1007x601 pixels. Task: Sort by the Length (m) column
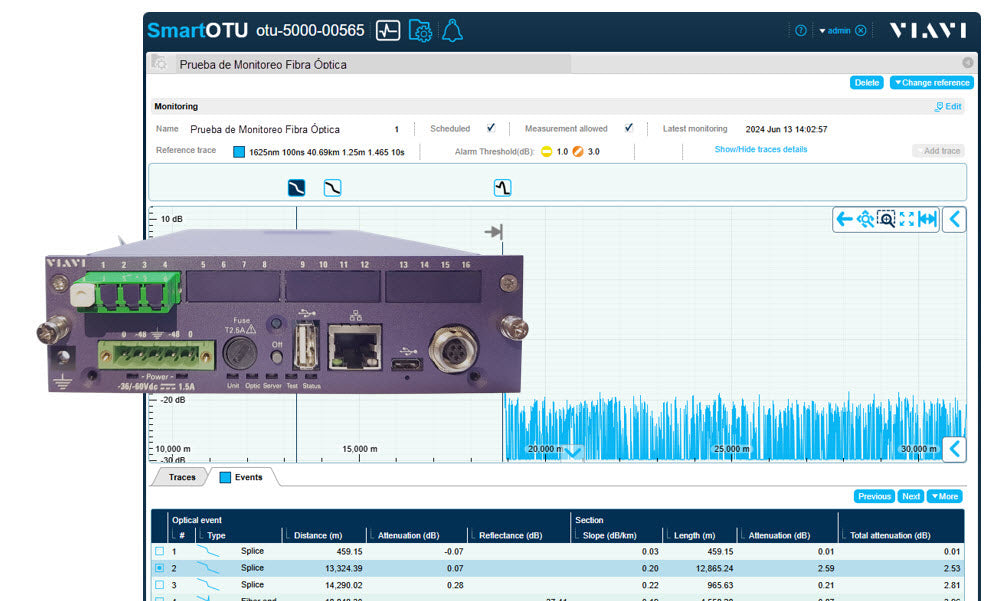tap(694, 535)
